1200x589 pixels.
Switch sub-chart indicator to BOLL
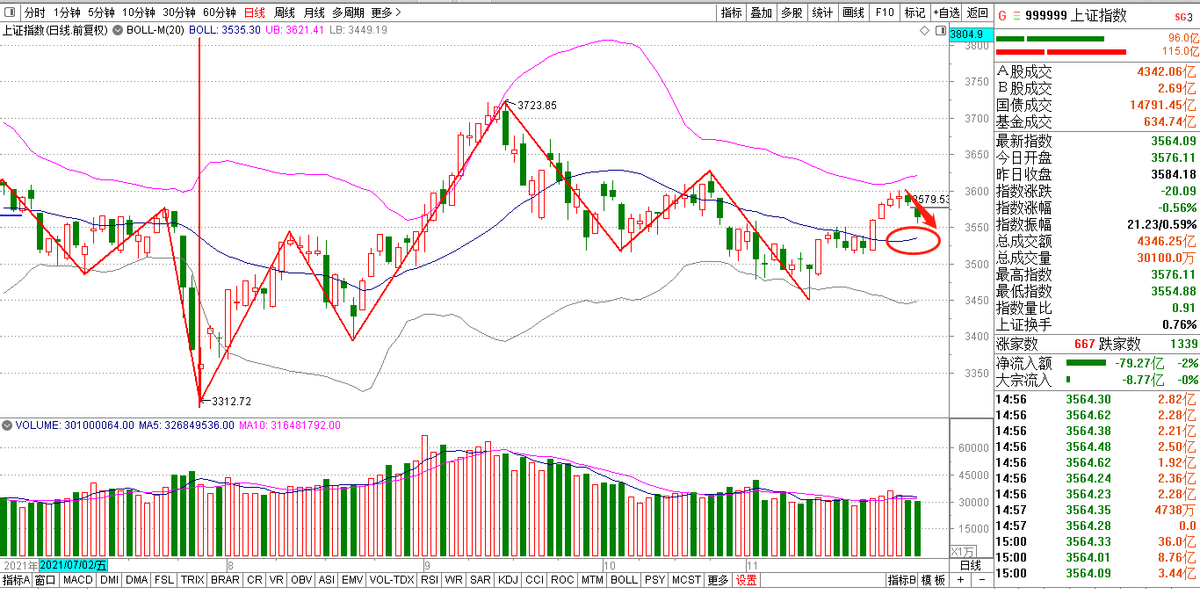(x=623, y=580)
